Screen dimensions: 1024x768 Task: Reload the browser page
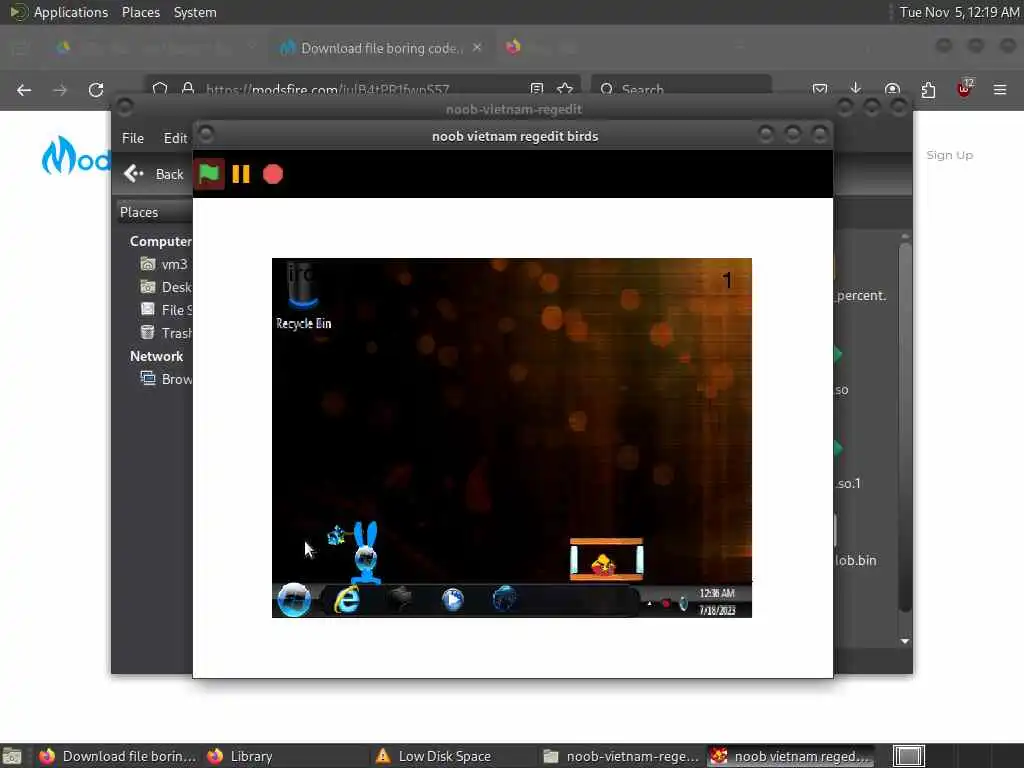[96, 89]
